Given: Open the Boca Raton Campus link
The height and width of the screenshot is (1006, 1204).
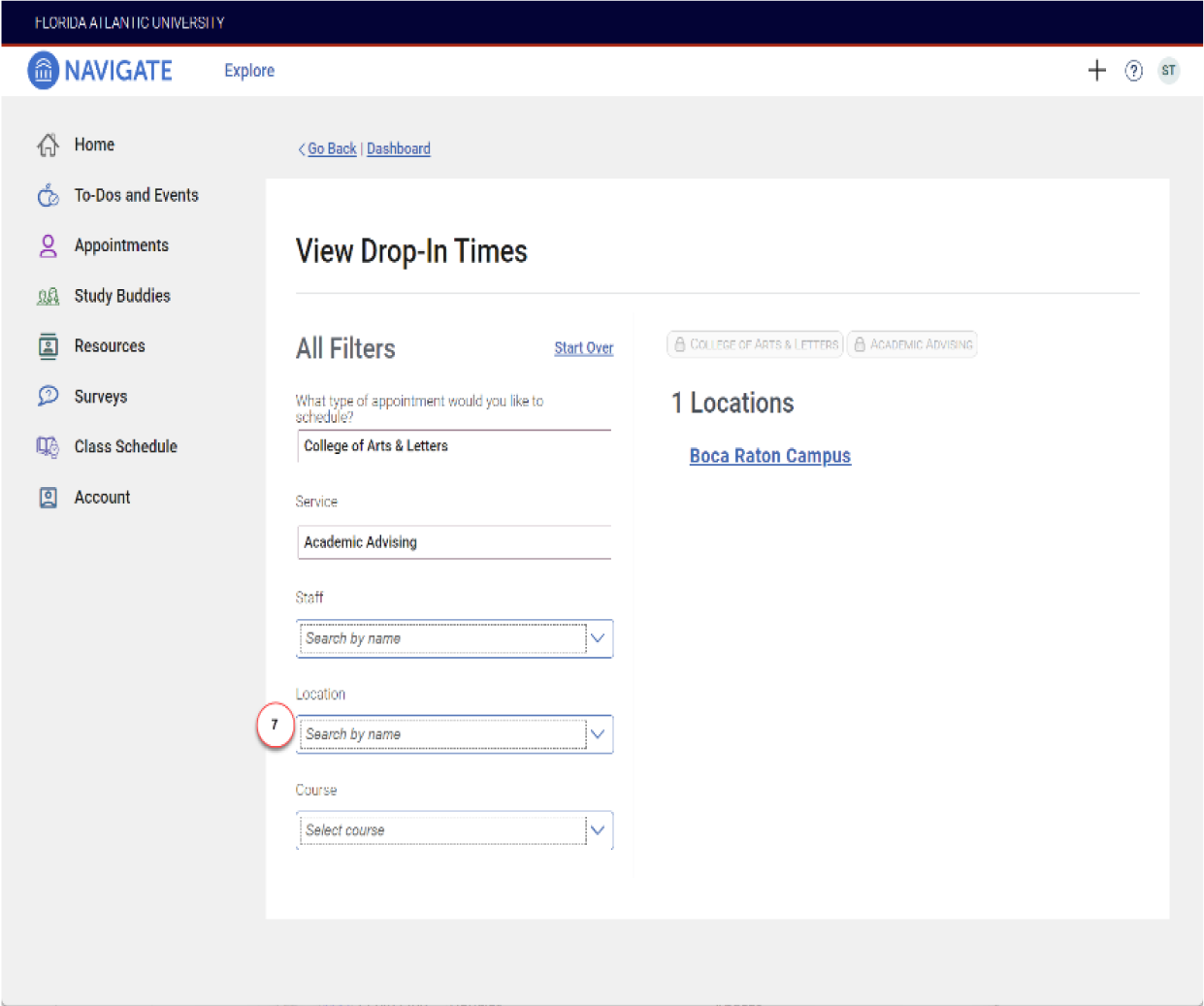Looking at the screenshot, I should 769,456.
